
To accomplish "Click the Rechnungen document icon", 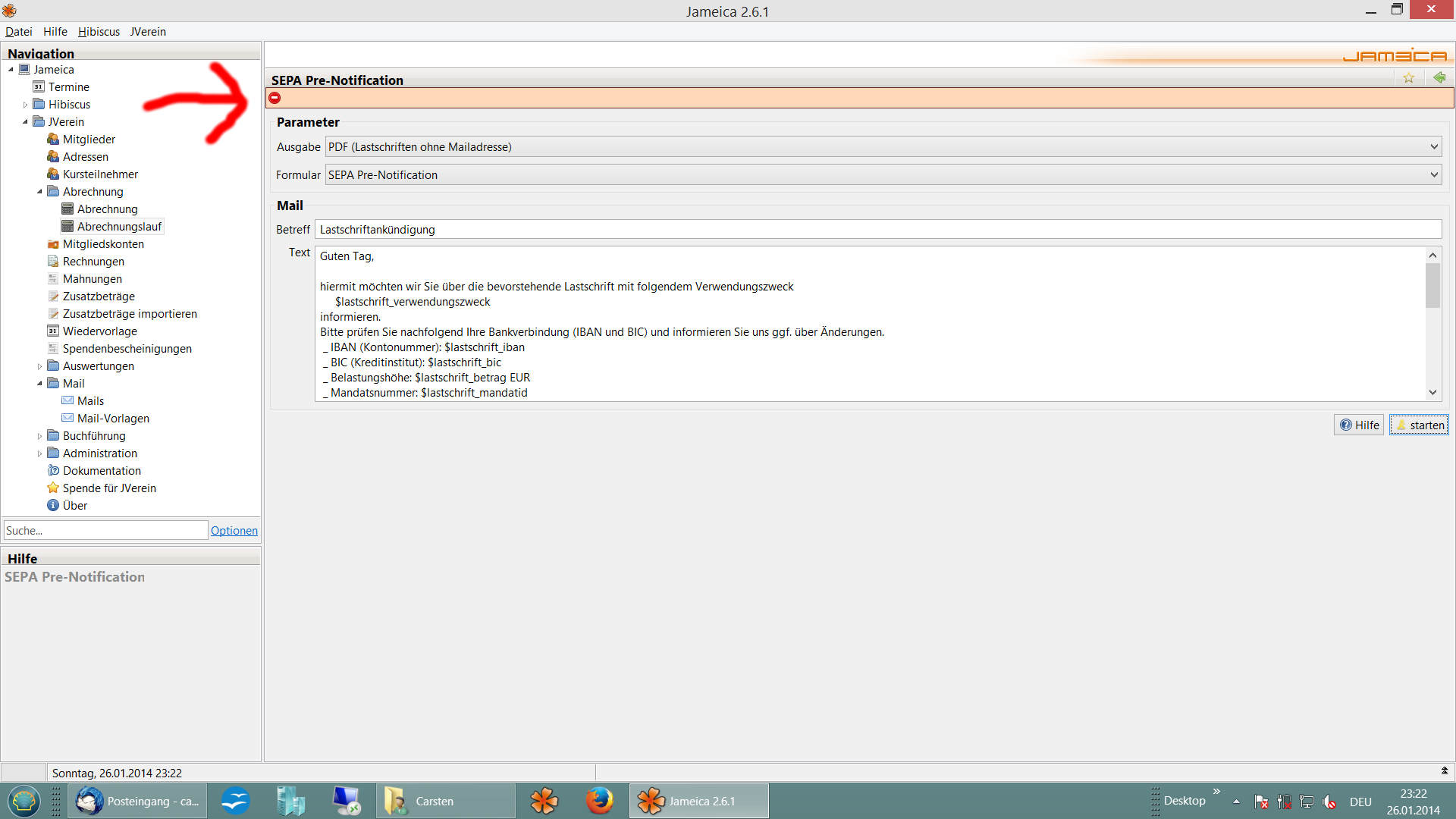I will (53, 262).
